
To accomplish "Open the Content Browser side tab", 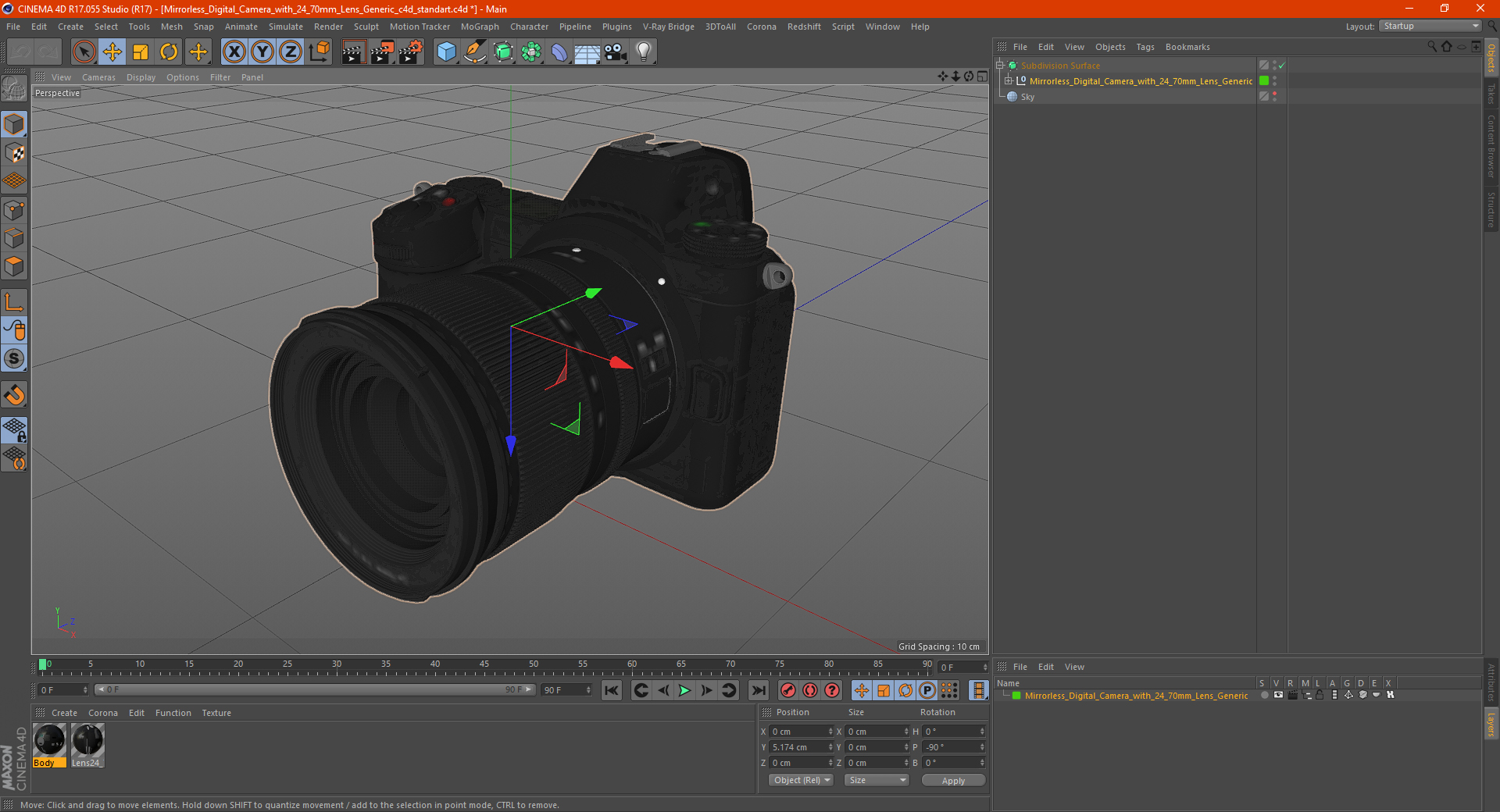I will (x=1491, y=146).
